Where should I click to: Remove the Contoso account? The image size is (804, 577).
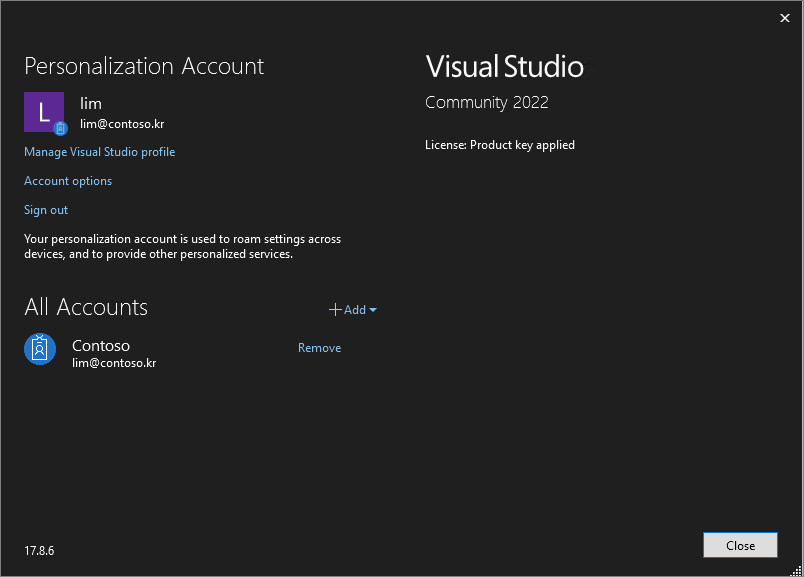tap(319, 348)
